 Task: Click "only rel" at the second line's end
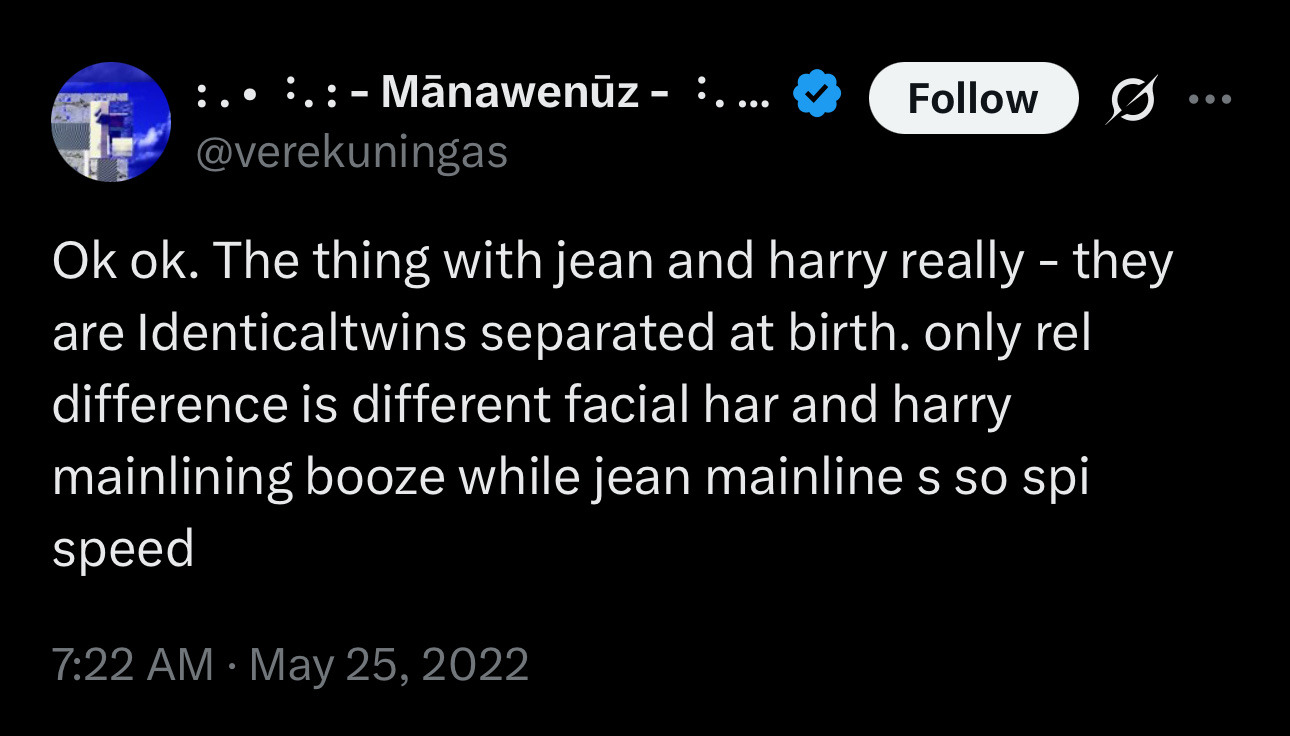(1007, 335)
